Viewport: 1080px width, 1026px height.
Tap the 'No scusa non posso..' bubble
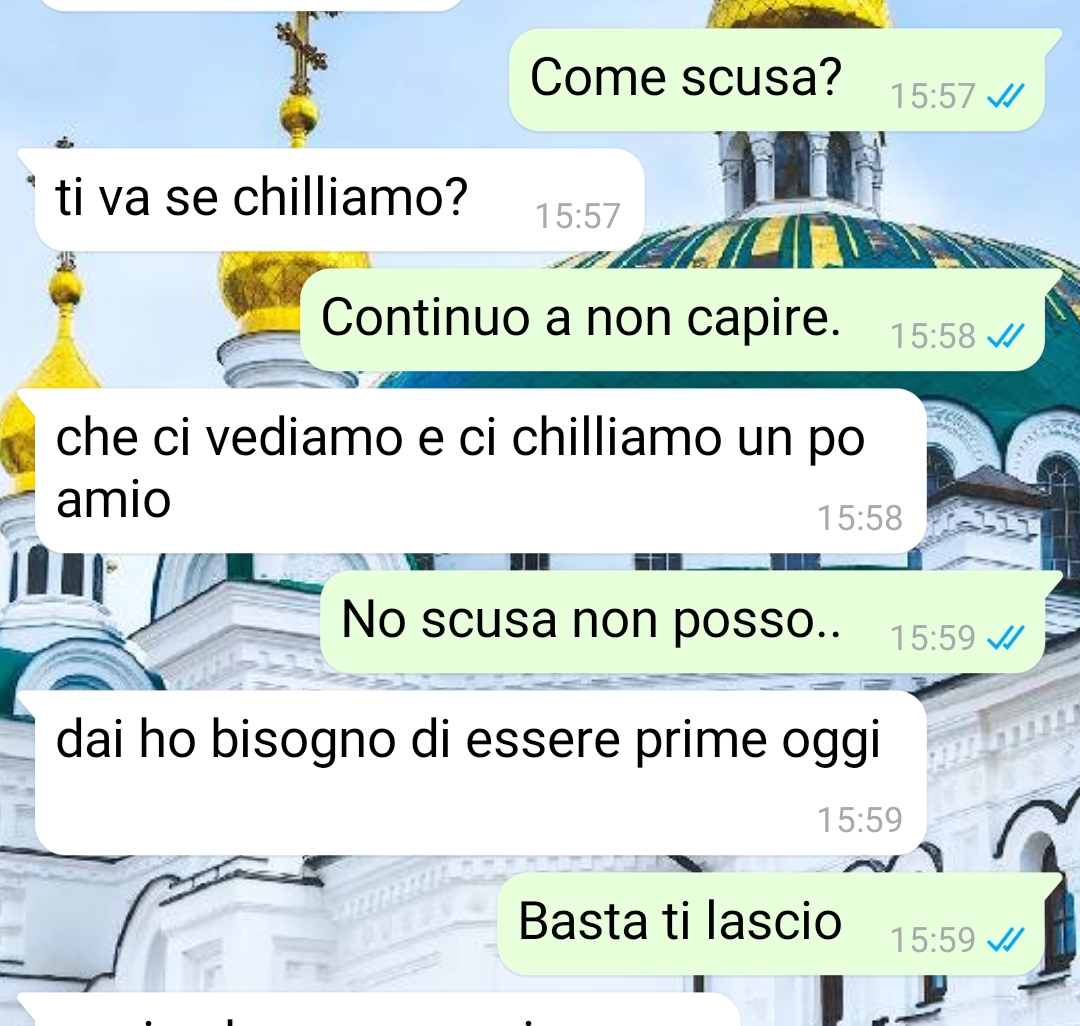point(683,622)
